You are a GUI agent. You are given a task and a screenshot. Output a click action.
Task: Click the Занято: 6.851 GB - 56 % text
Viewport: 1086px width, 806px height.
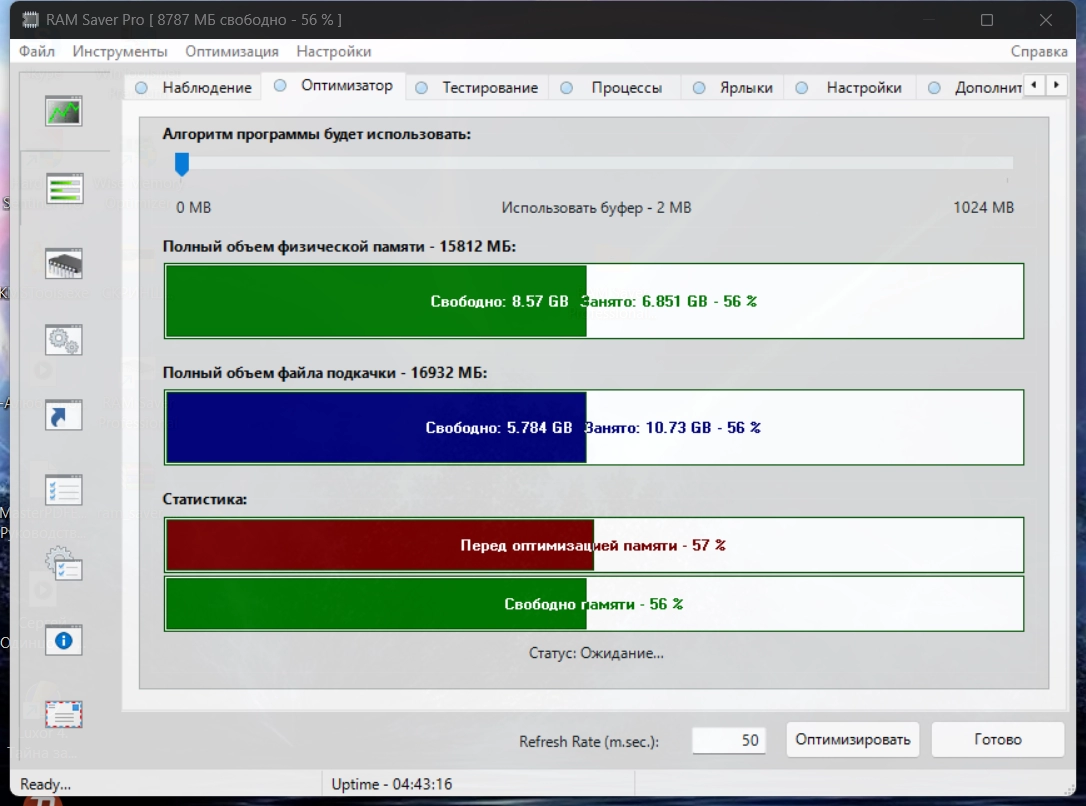tap(669, 301)
